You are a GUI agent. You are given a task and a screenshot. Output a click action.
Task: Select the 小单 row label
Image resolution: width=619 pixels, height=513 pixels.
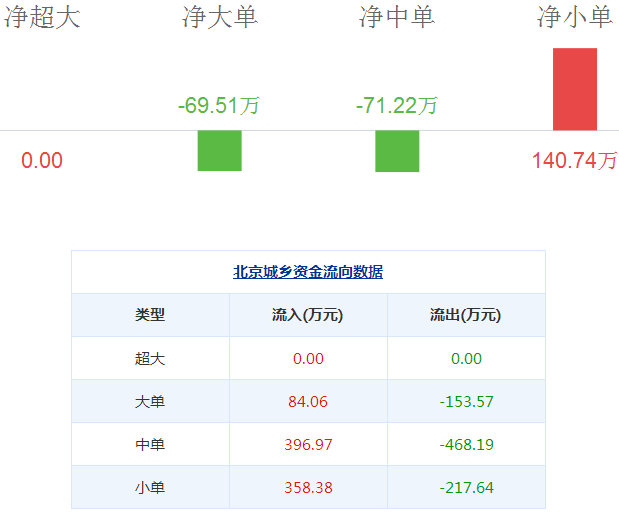tap(150, 487)
